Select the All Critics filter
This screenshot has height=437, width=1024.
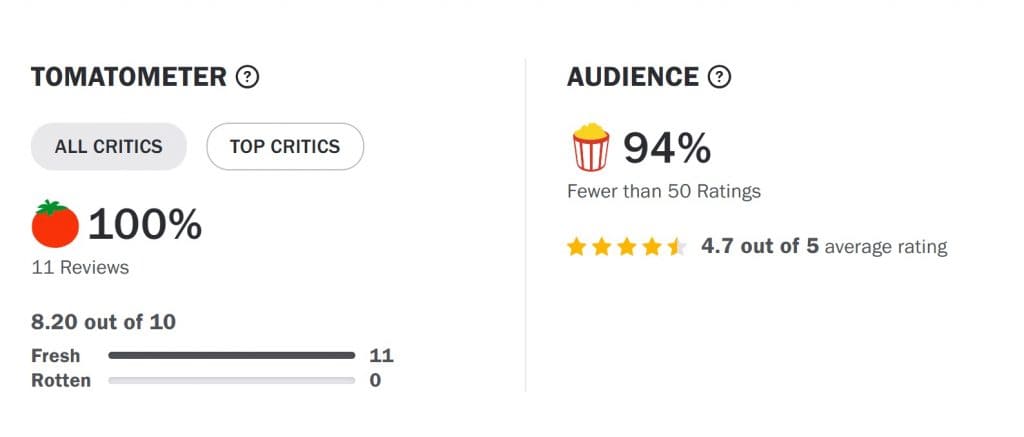(108, 146)
